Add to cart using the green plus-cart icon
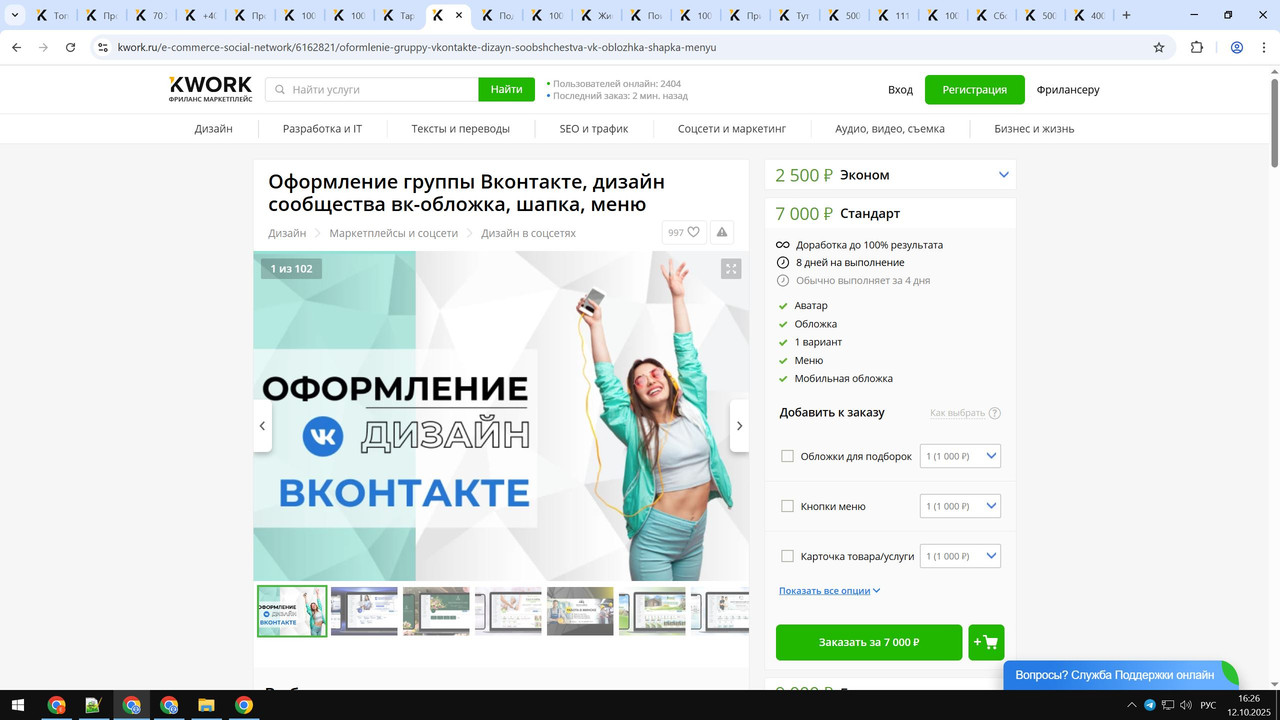 986,642
